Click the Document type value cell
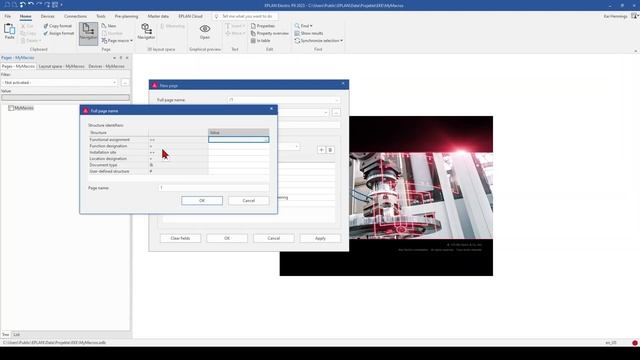The image size is (640, 360). [239, 165]
